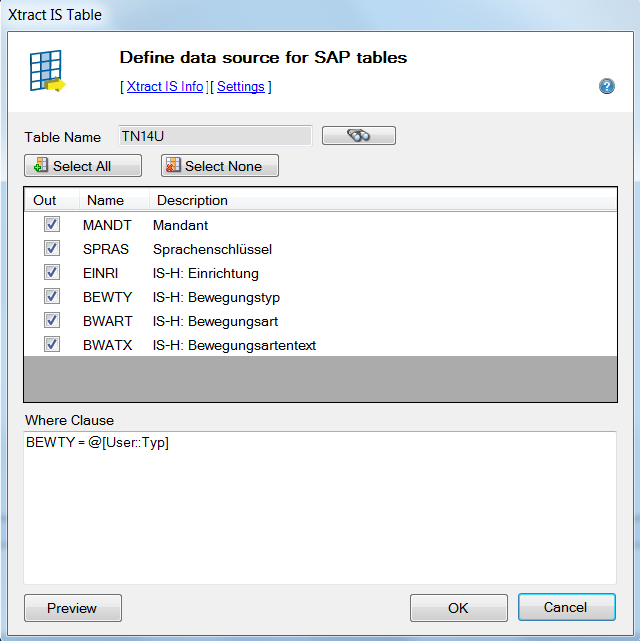Toggle the BEWTY output checkbox
The height and width of the screenshot is (641, 640).
pyautogui.click(x=52, y=296)
